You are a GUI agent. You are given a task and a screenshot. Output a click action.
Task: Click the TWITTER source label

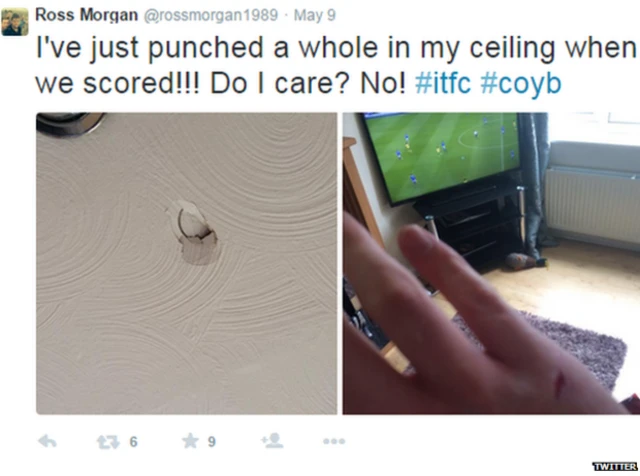(x=615, y=466)
